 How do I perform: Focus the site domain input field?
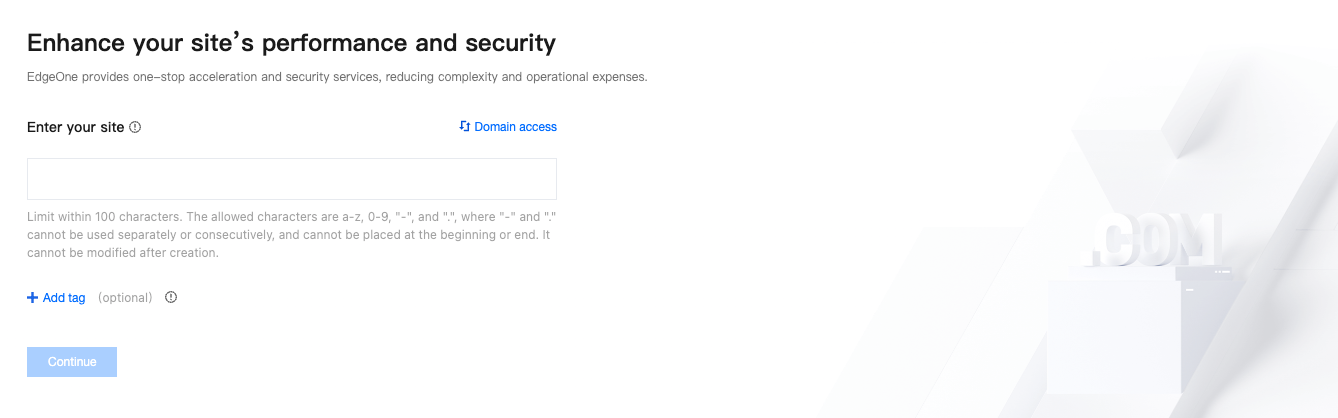tap(291, 179)
